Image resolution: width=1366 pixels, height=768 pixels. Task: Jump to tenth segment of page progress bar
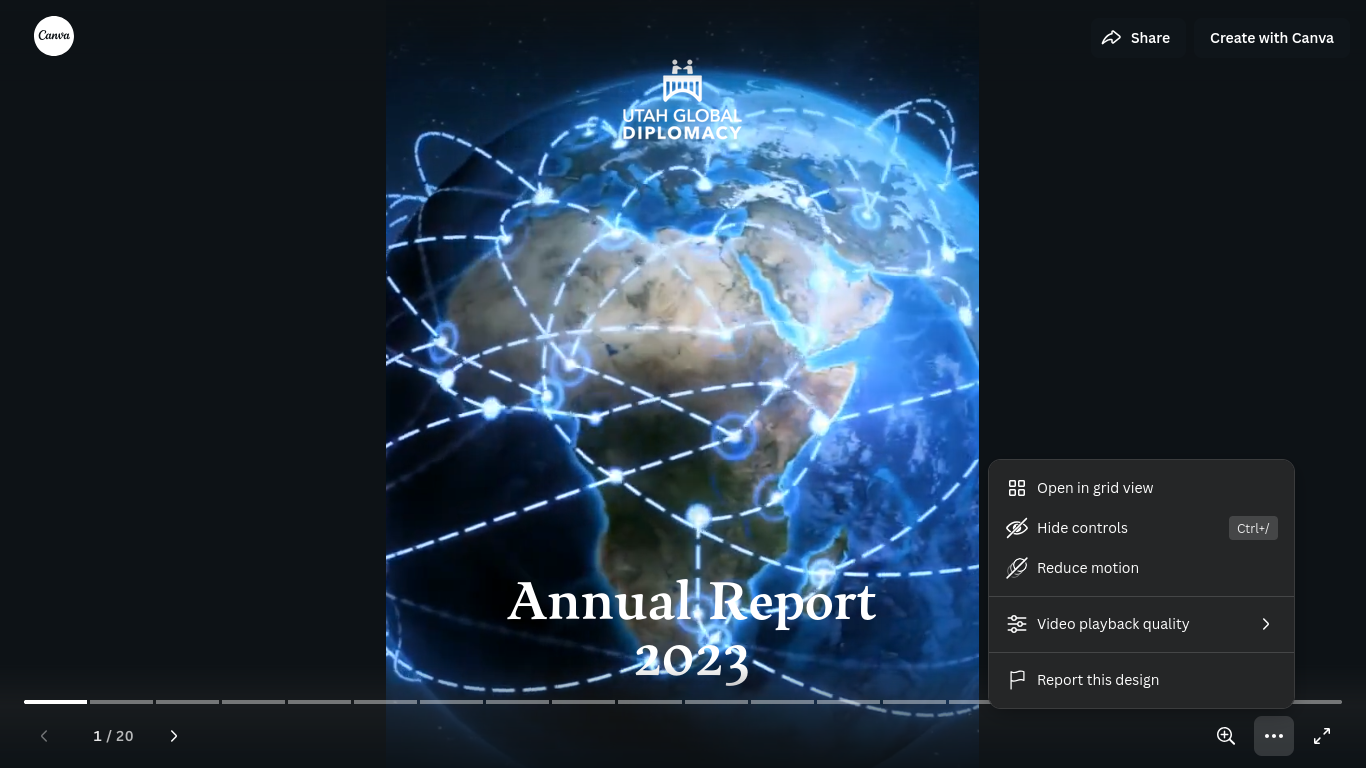(649, 702)
